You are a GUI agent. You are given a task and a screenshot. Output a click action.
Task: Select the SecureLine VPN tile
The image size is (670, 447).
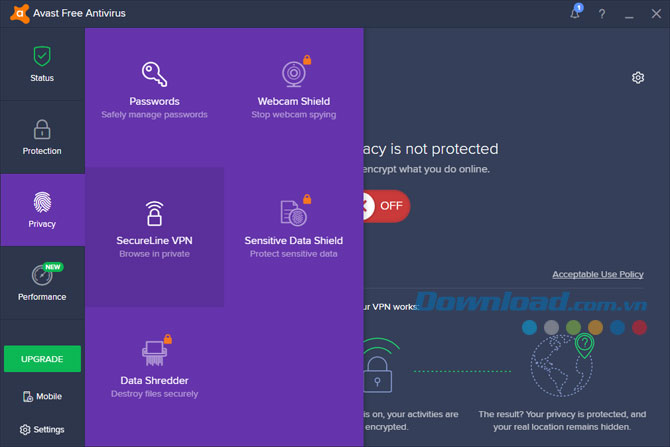[x=154, y=236]
